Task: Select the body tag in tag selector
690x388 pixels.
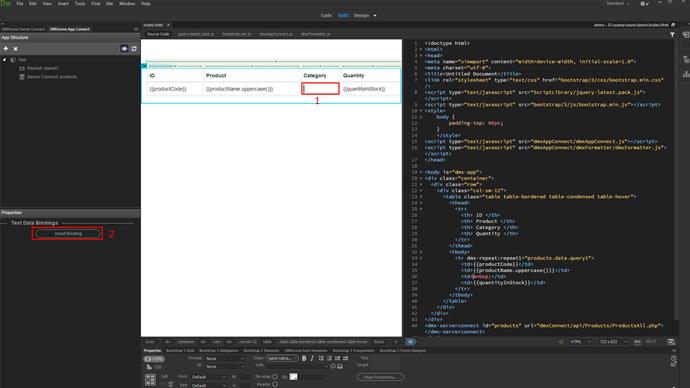Action: (150, 342)
